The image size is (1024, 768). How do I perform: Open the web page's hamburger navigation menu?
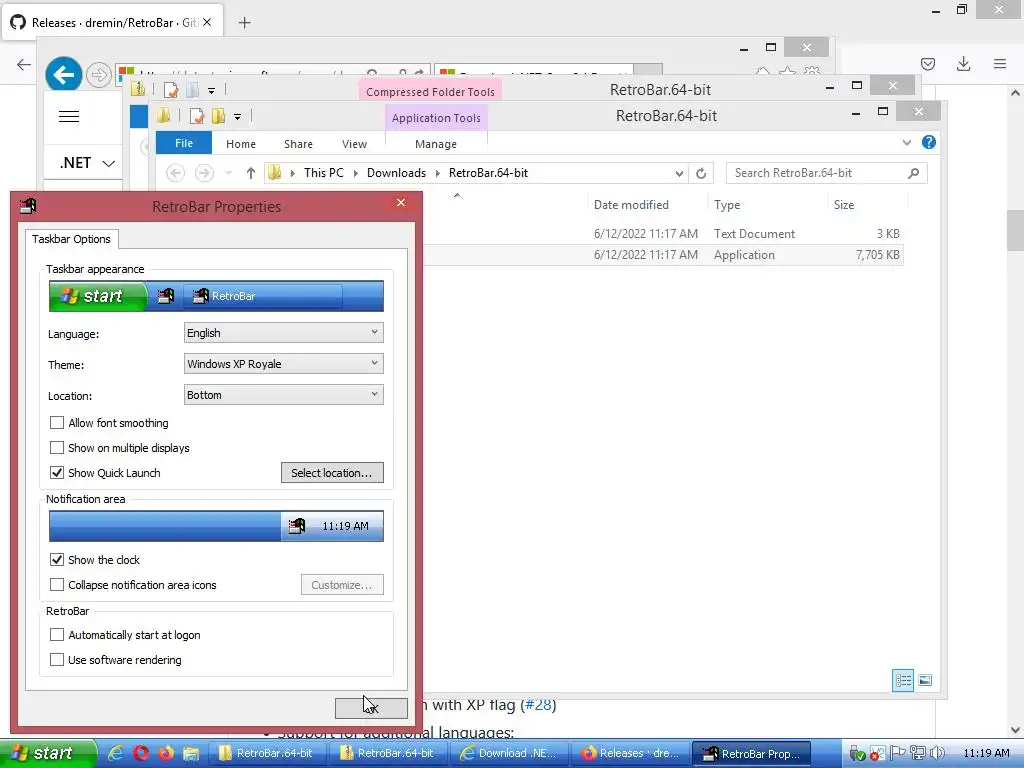[69, 117]
